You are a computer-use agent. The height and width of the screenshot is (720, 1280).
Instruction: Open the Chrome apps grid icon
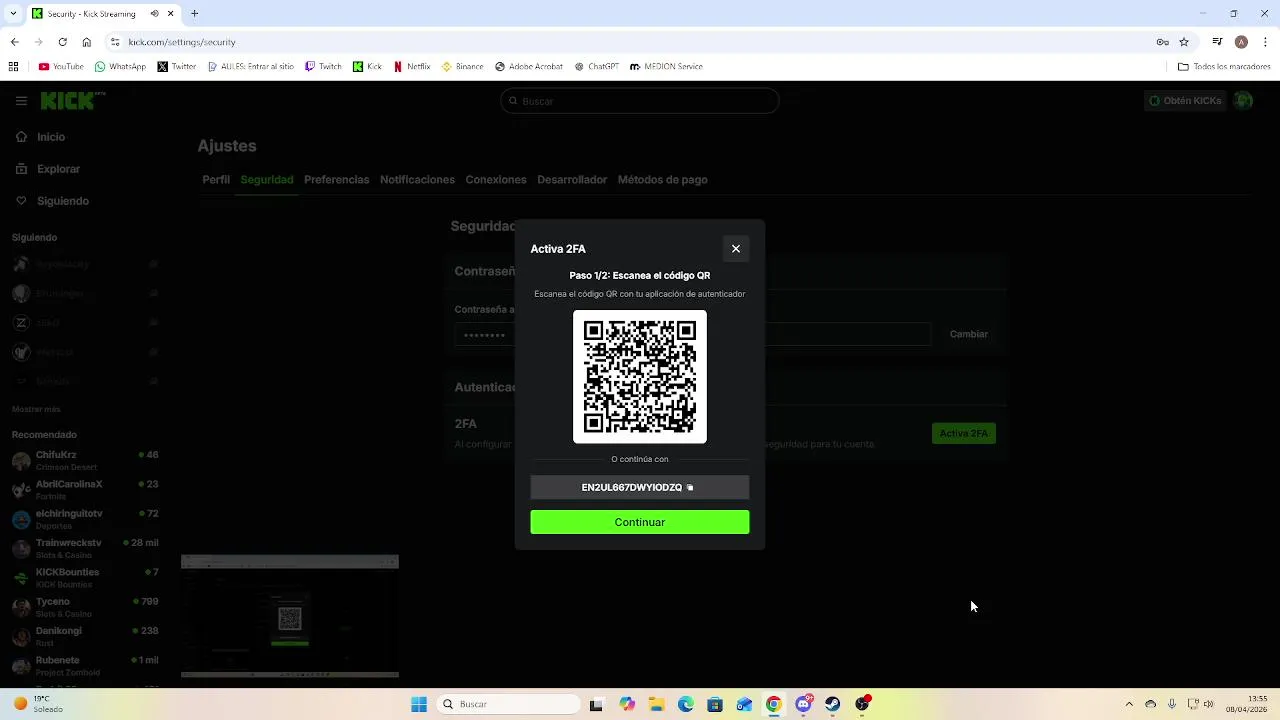pyautogui.click(x=13, y=67)
